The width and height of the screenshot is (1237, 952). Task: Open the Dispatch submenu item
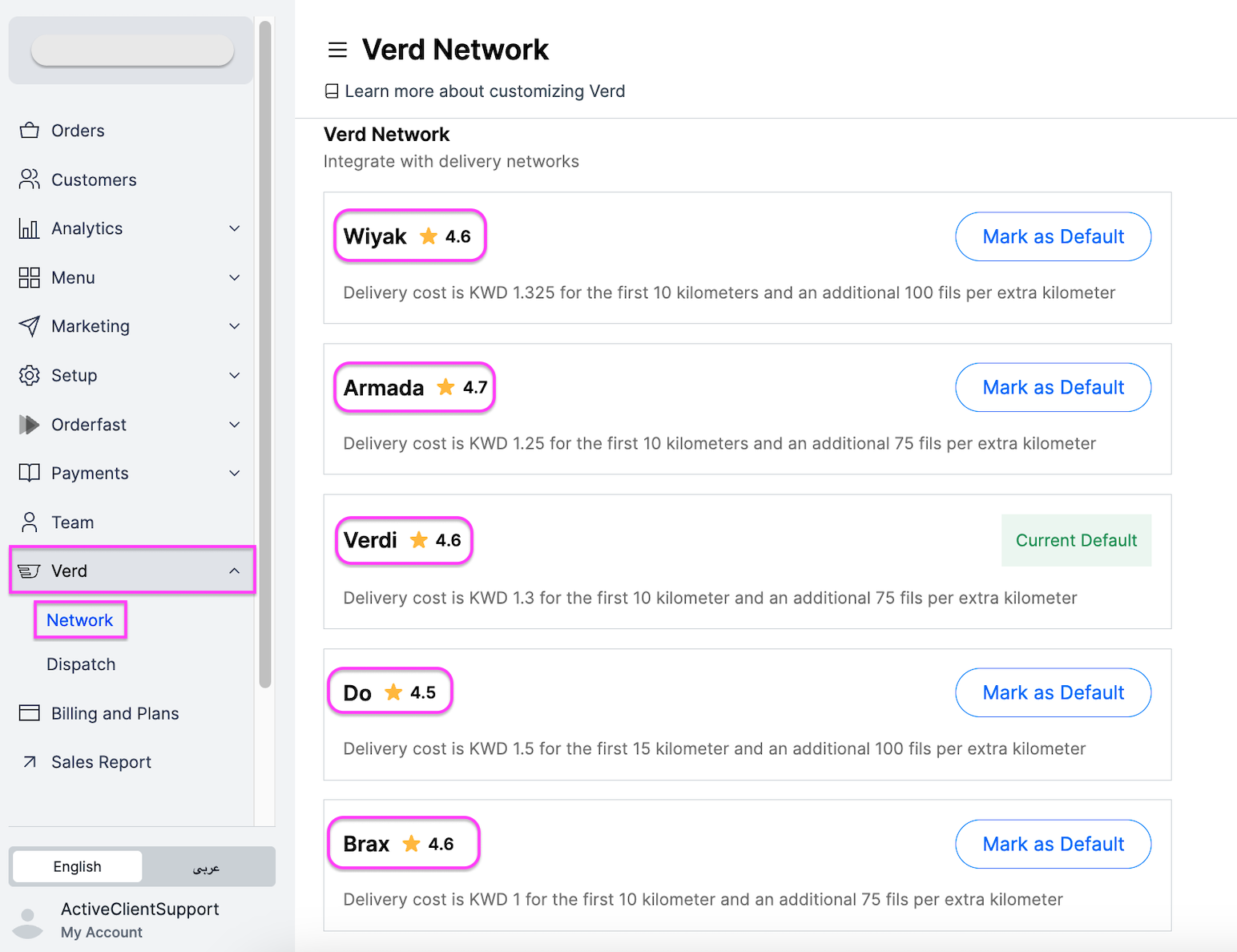[81, 664]
